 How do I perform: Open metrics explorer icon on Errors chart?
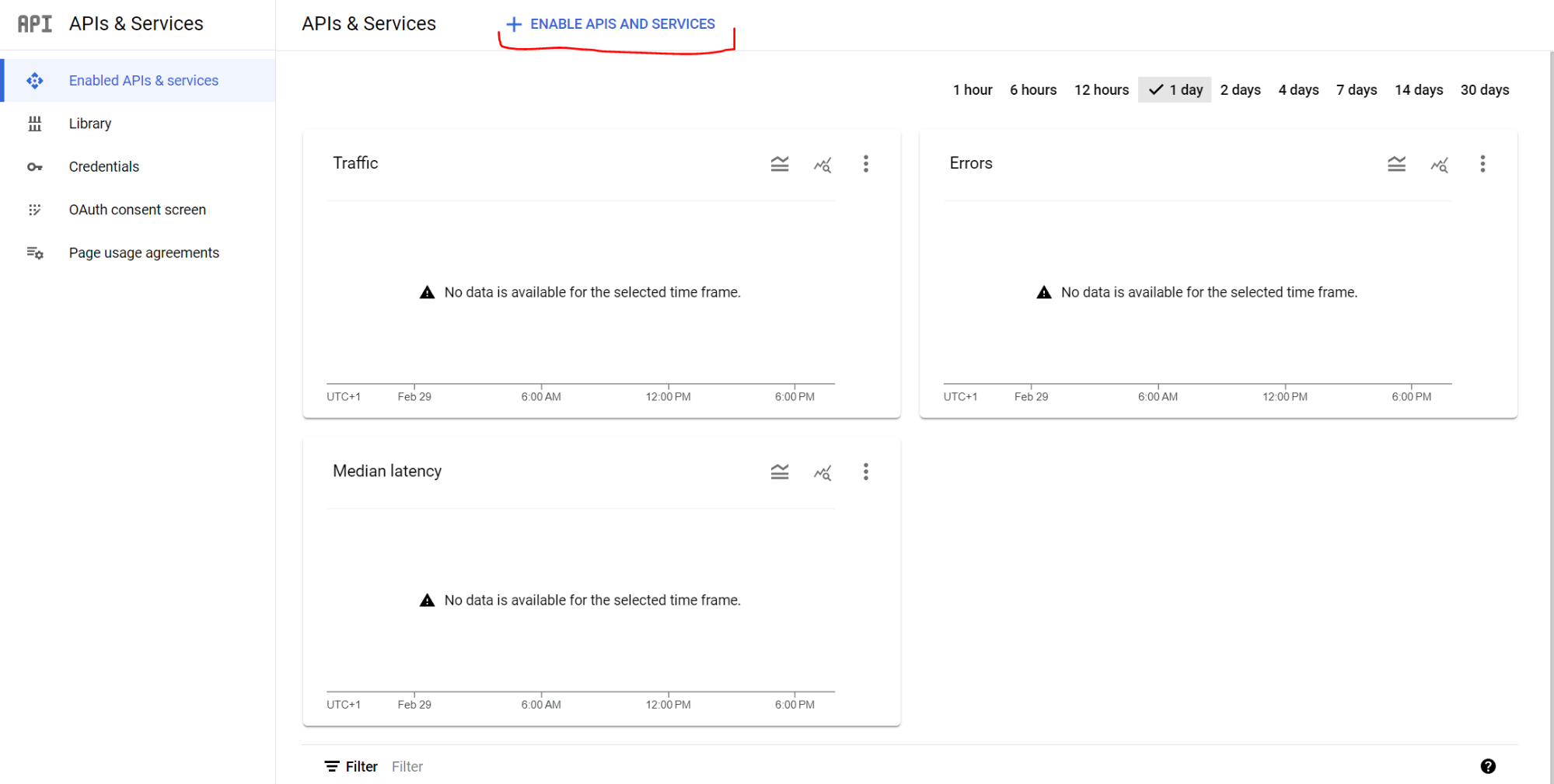pos(1439,165)
